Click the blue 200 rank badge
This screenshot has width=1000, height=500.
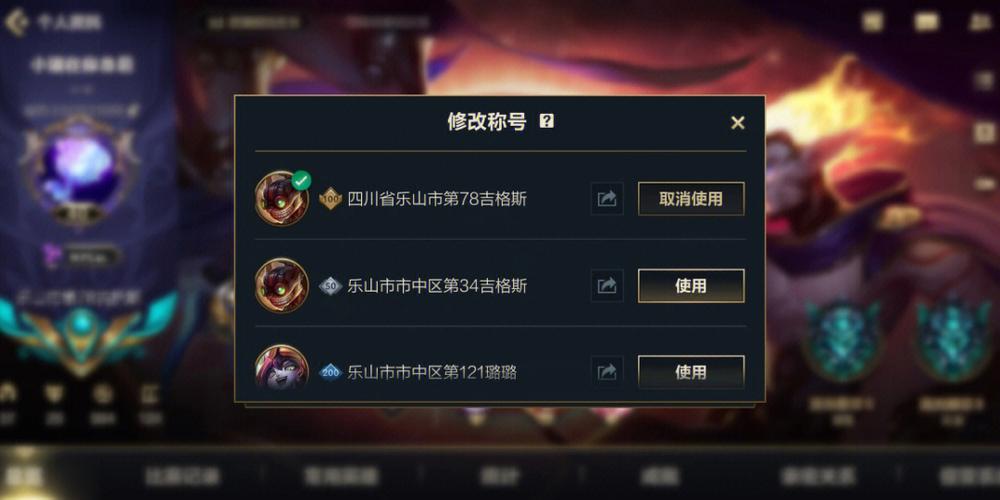(x=330, y=372)
